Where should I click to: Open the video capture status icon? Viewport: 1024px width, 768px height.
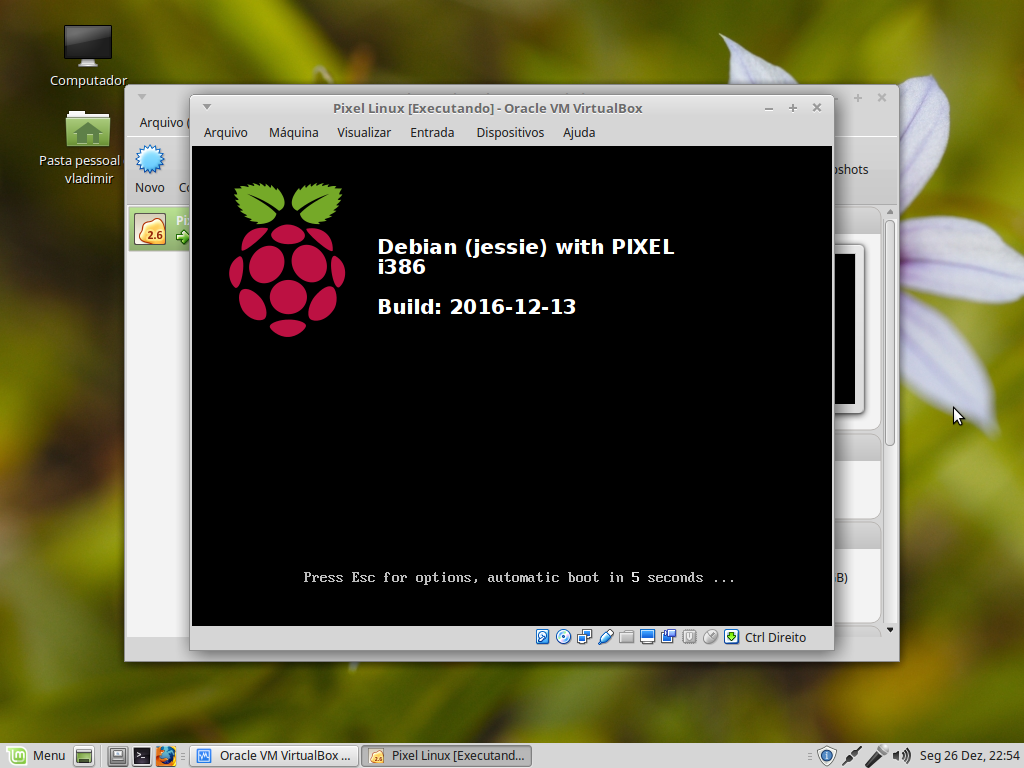[668, 637]
